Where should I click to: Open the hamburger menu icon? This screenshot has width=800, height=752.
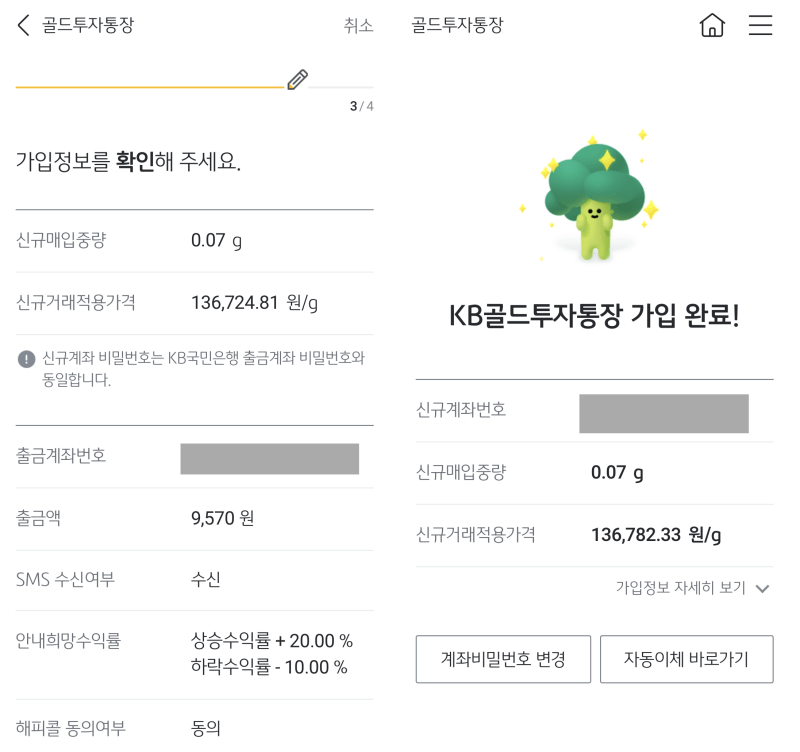click(760, 24)
